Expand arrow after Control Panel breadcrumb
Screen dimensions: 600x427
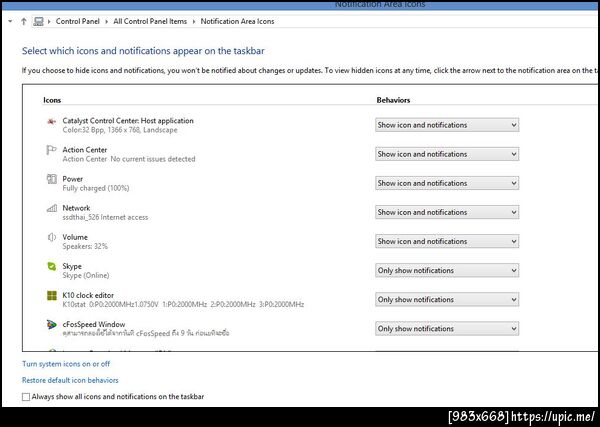pyautogui.click(x=106, y=21)
